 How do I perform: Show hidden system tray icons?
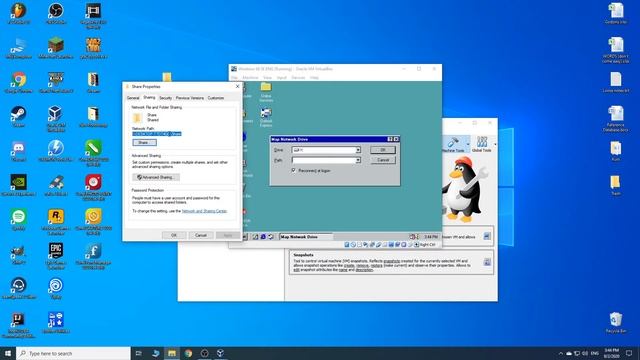[560, 353]
